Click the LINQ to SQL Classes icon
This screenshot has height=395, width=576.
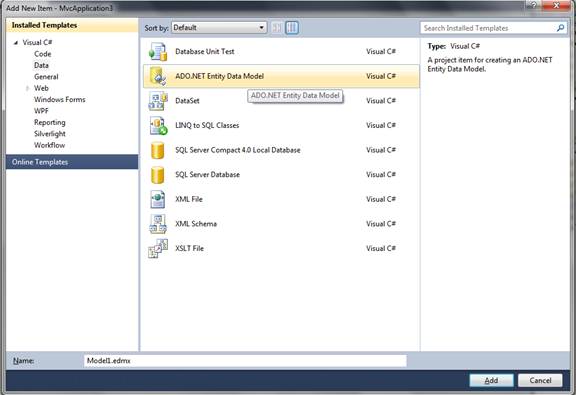[158, 126]
